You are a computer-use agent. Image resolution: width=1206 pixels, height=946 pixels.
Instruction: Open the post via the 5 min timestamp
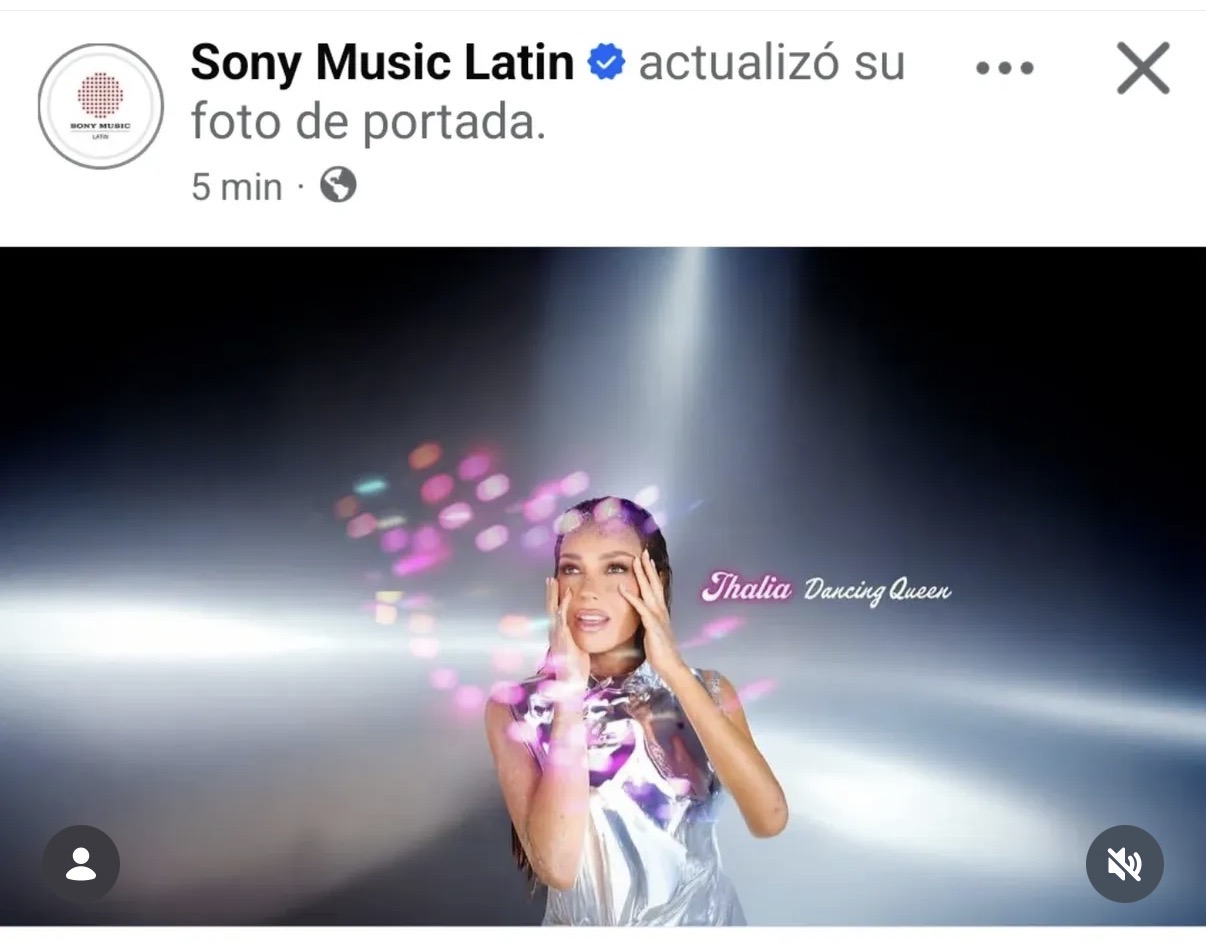click(237, 186)
